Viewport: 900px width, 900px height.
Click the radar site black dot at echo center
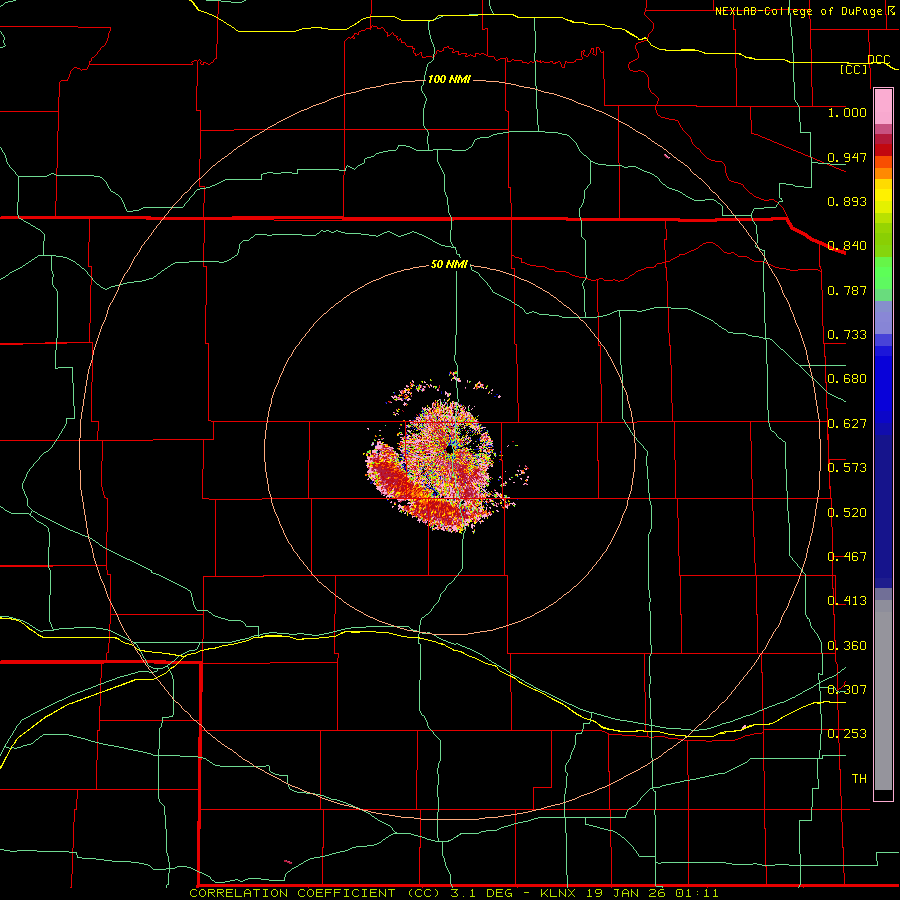coord(448,449)
